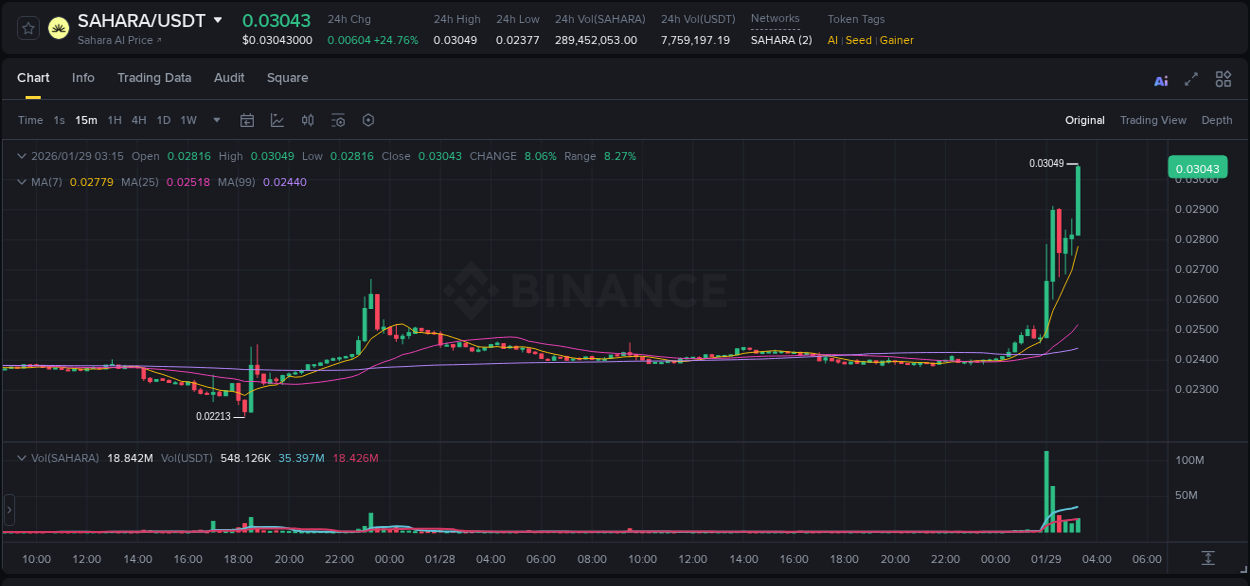1250x586 pixels.
Task: Open the AI analysis icon
Action: (x=1161, y=80)
